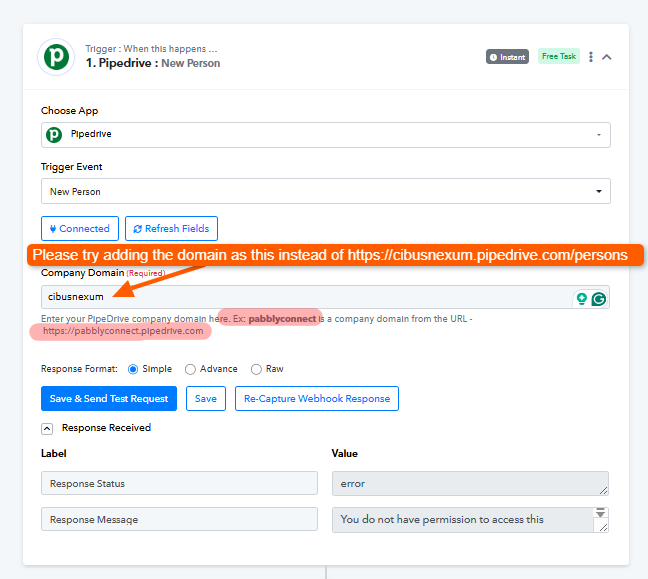The width and height of the screenshot is (648, 579).
Task: Click the green lightbulb icon in domain field
Action: pyautogui.click(x=581, y=298)
